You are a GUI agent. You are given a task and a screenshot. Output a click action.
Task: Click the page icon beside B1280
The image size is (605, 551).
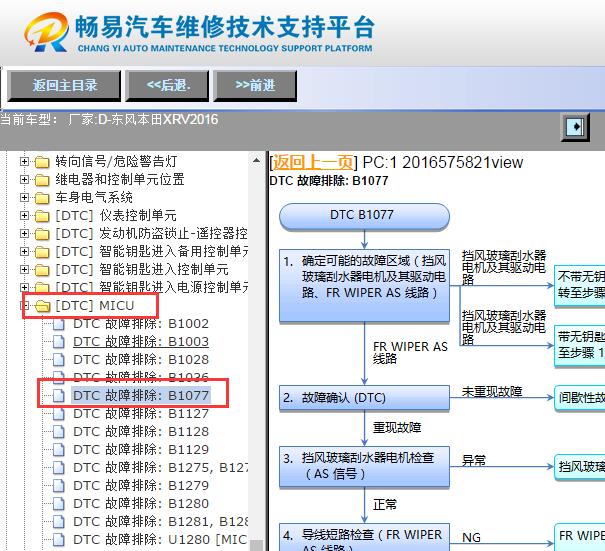[59, 504]
